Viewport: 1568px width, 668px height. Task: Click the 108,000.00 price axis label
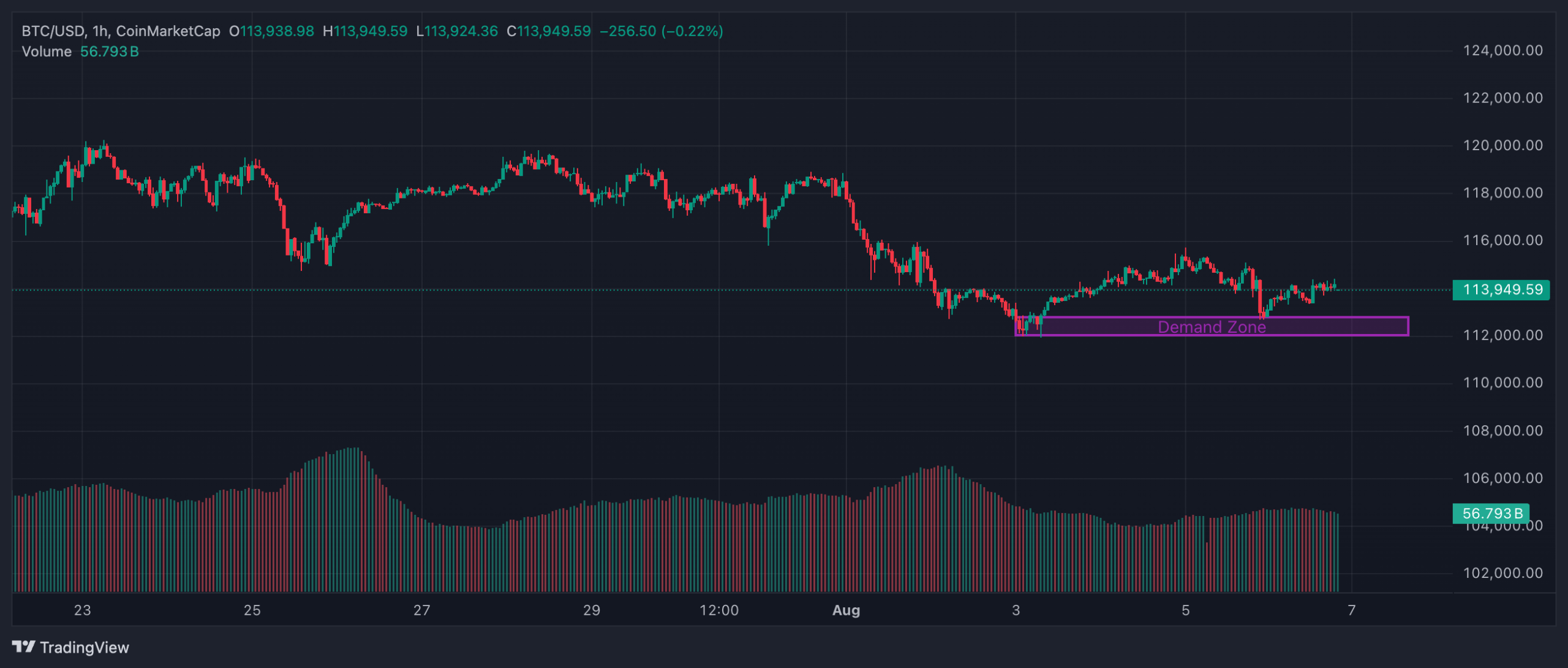[x=1502, y=430]
